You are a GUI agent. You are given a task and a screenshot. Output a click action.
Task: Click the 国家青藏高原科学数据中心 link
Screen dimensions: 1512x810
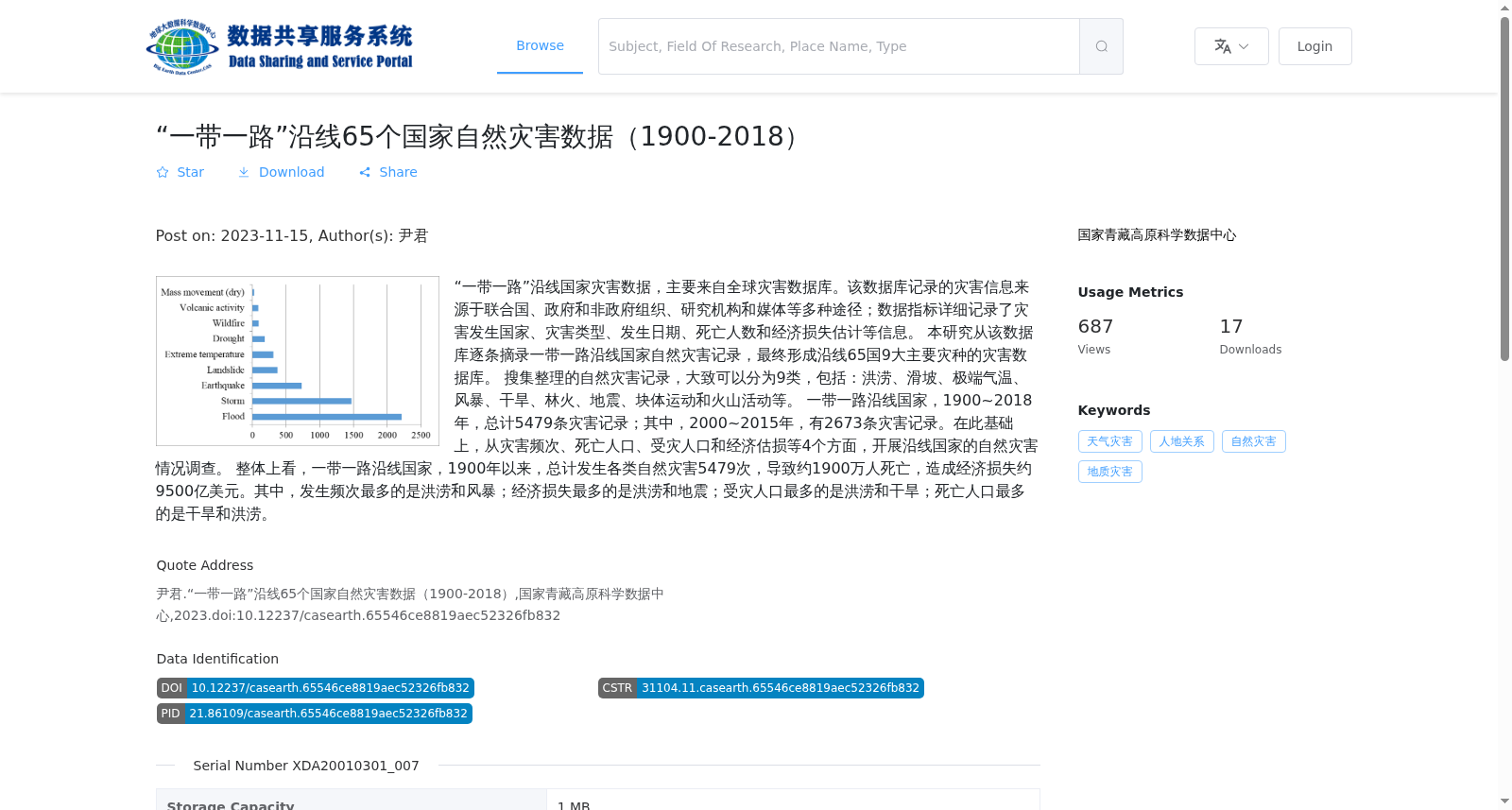[x=1157, y=234]
